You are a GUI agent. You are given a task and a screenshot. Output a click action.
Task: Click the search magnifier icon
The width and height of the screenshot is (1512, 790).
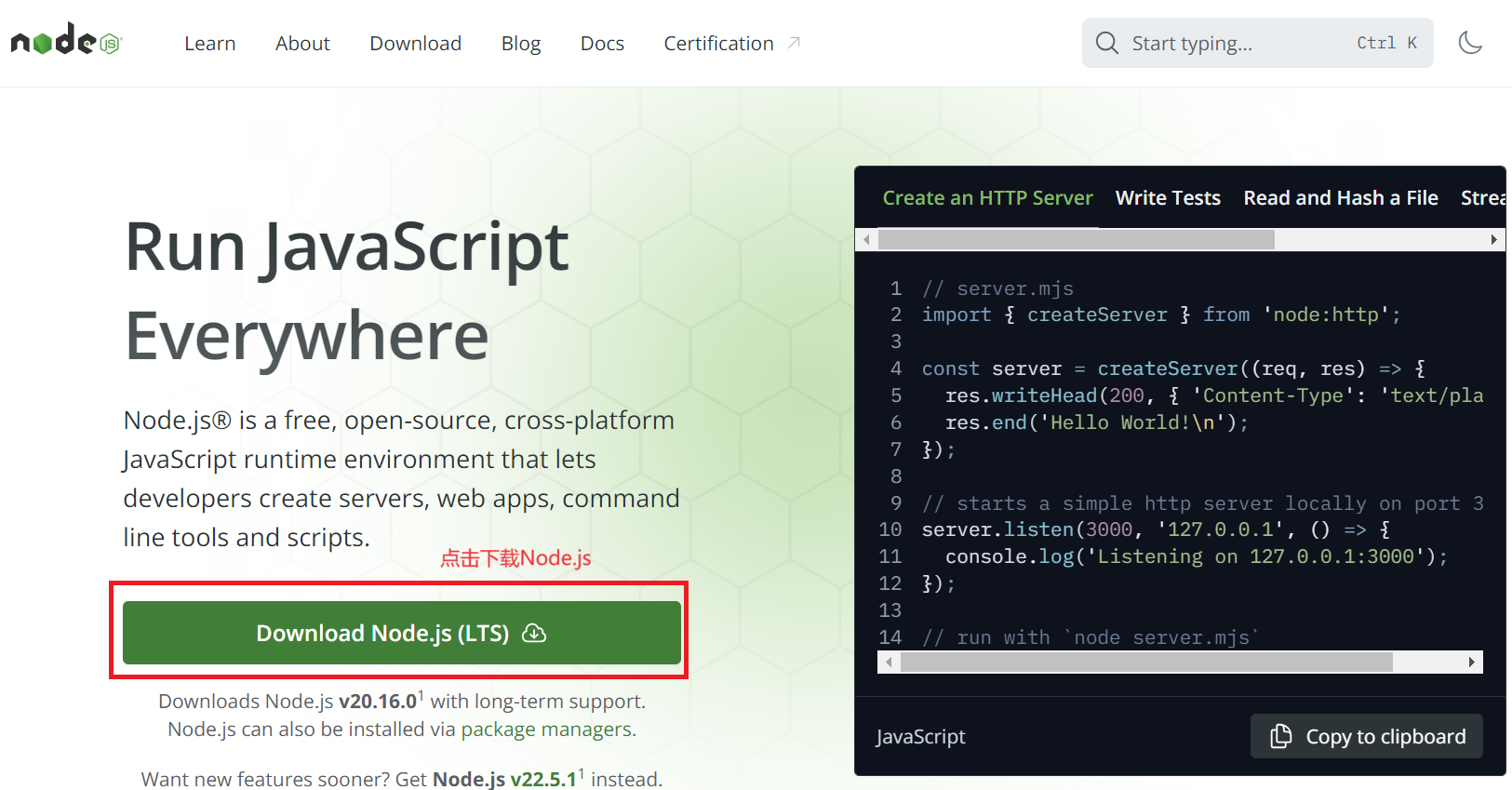pos(1106,43)
